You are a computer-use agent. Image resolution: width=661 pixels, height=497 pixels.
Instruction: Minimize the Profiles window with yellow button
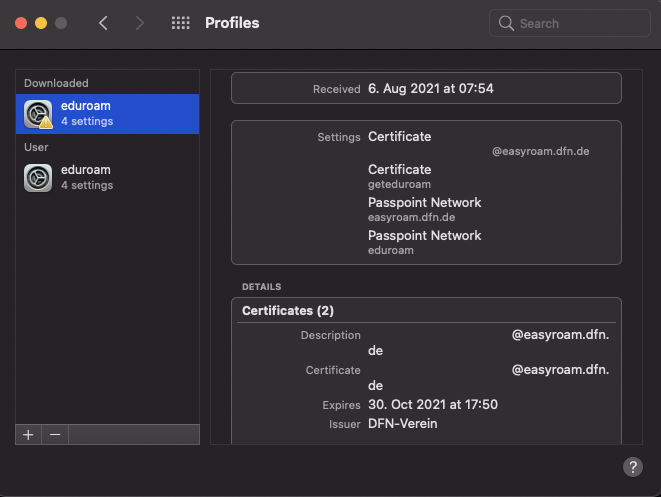[41, 23]
